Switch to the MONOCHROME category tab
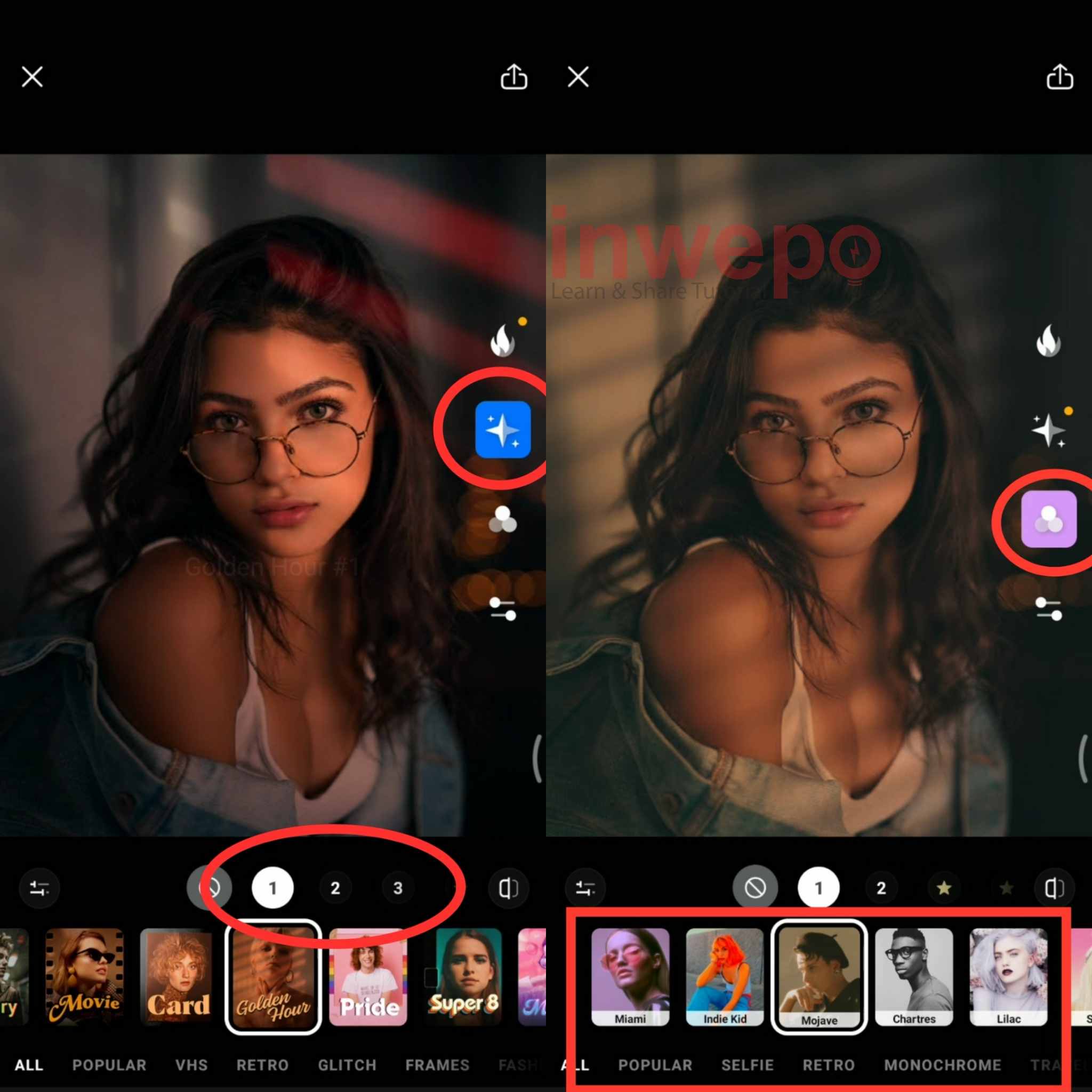 point(942,1065)
